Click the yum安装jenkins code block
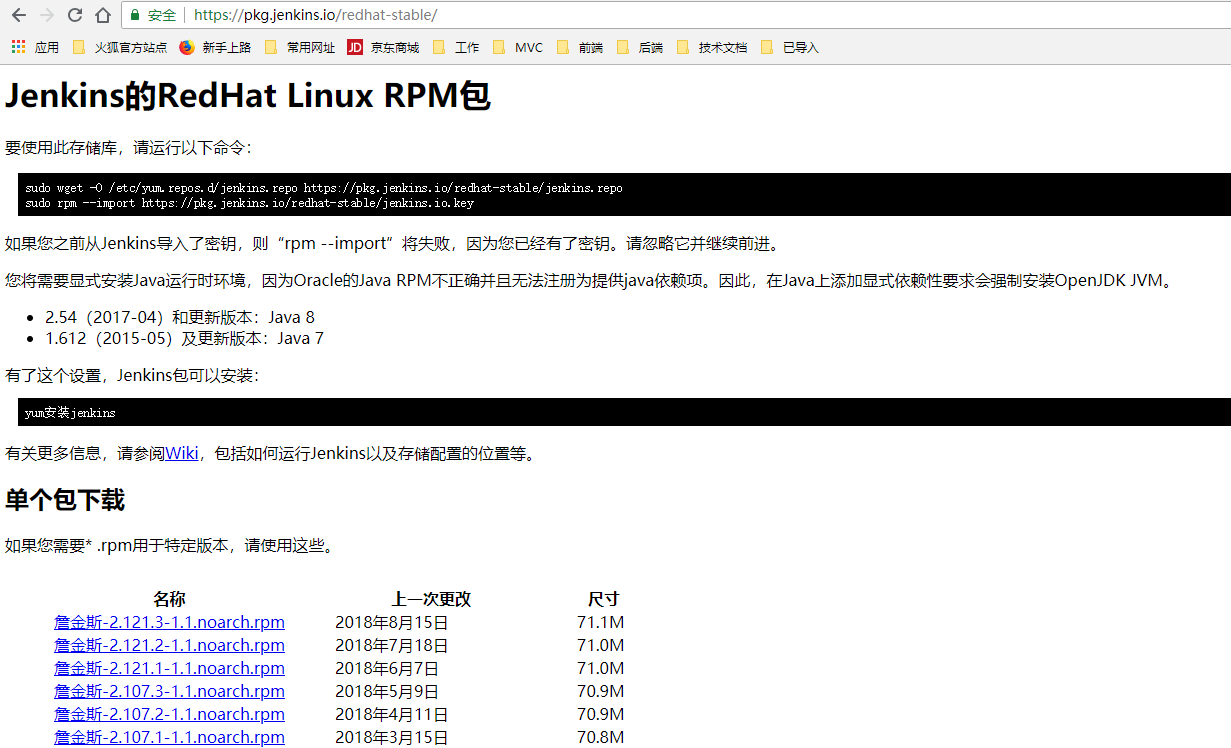 [624, 412]
